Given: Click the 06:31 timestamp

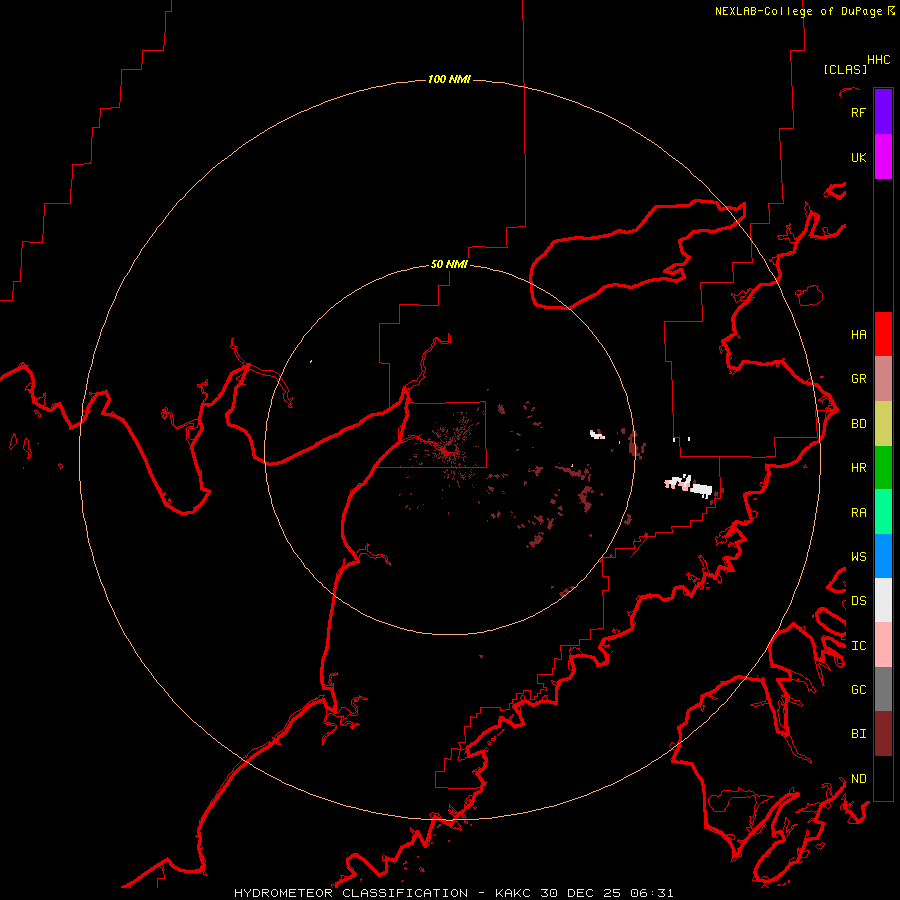Looking at the screenshot, I should click(652, 893).
